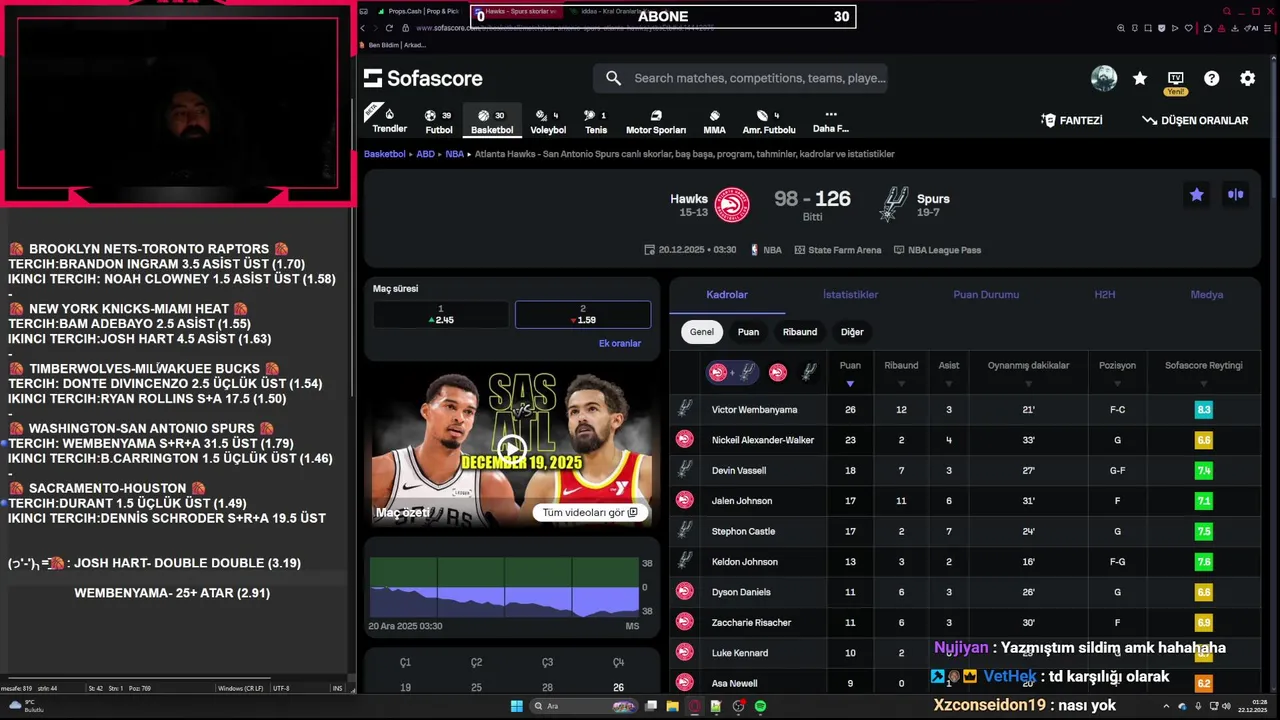Open Sofascore settings gear
The image size is (1280, 720).
coord(1248,78)
